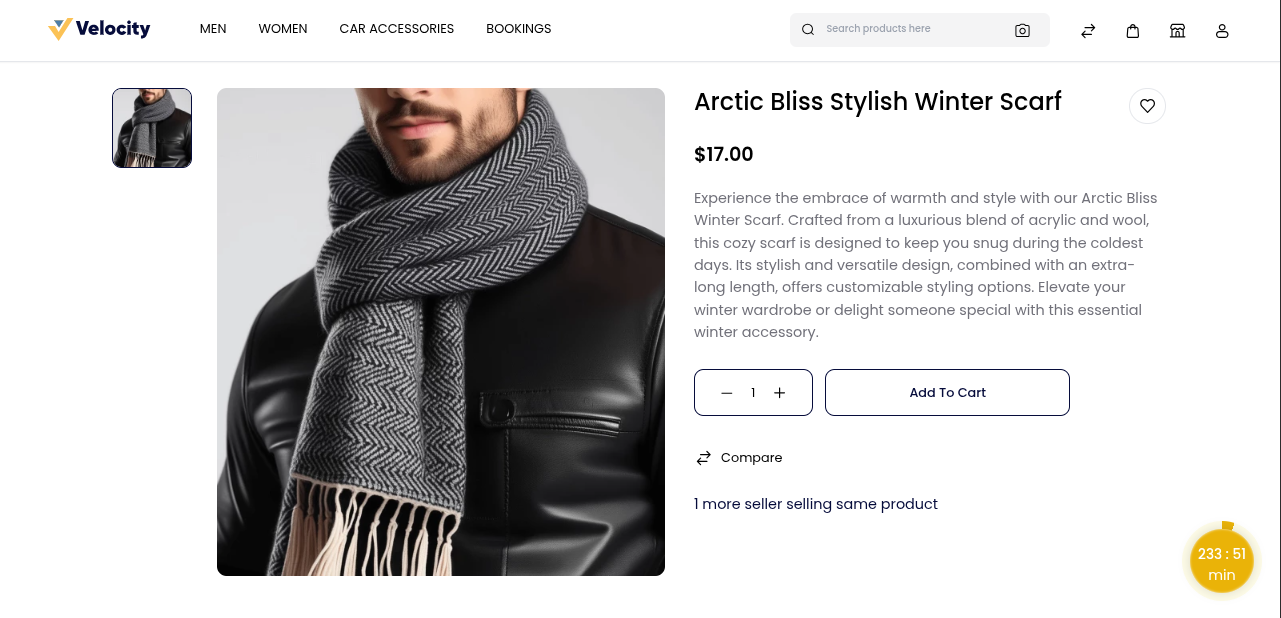
Task: Click the Add To Cart button
Action: (947, 393)
